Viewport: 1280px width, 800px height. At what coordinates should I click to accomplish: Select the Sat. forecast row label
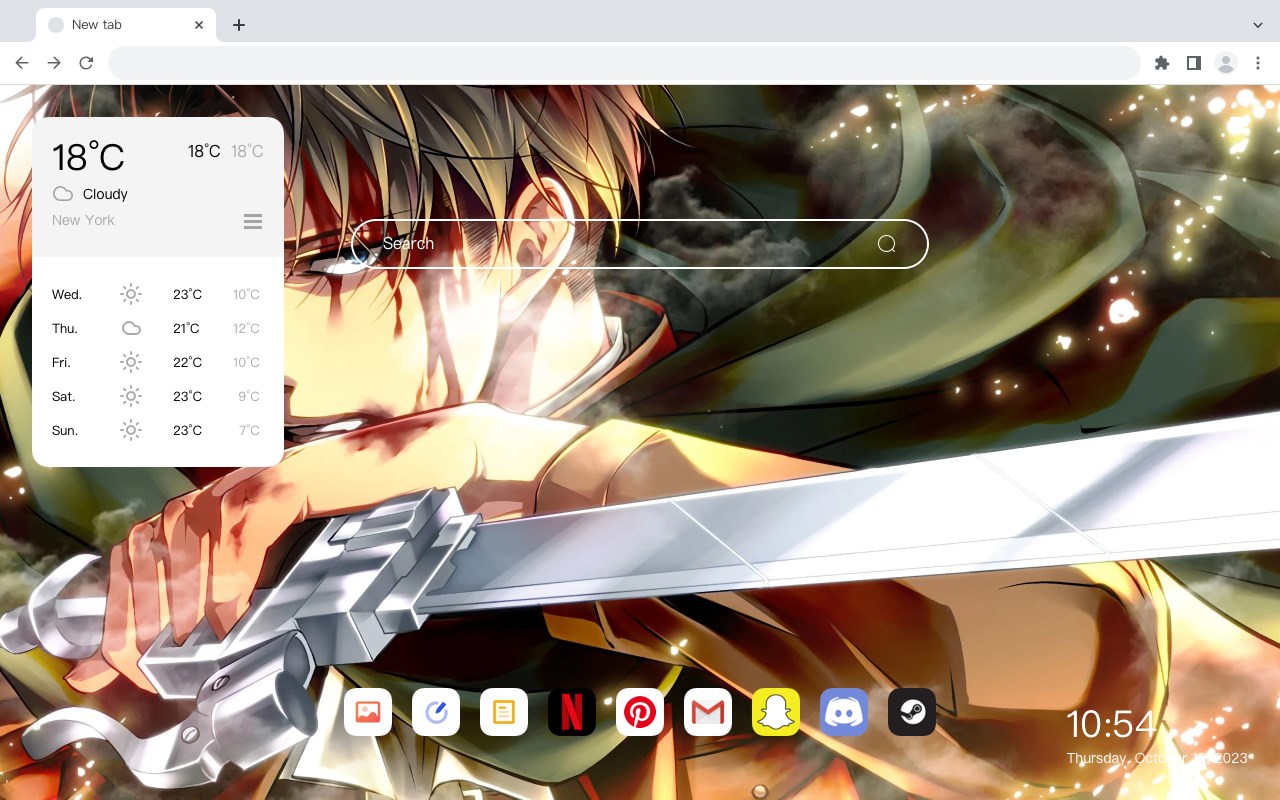[x=64, y=397]
